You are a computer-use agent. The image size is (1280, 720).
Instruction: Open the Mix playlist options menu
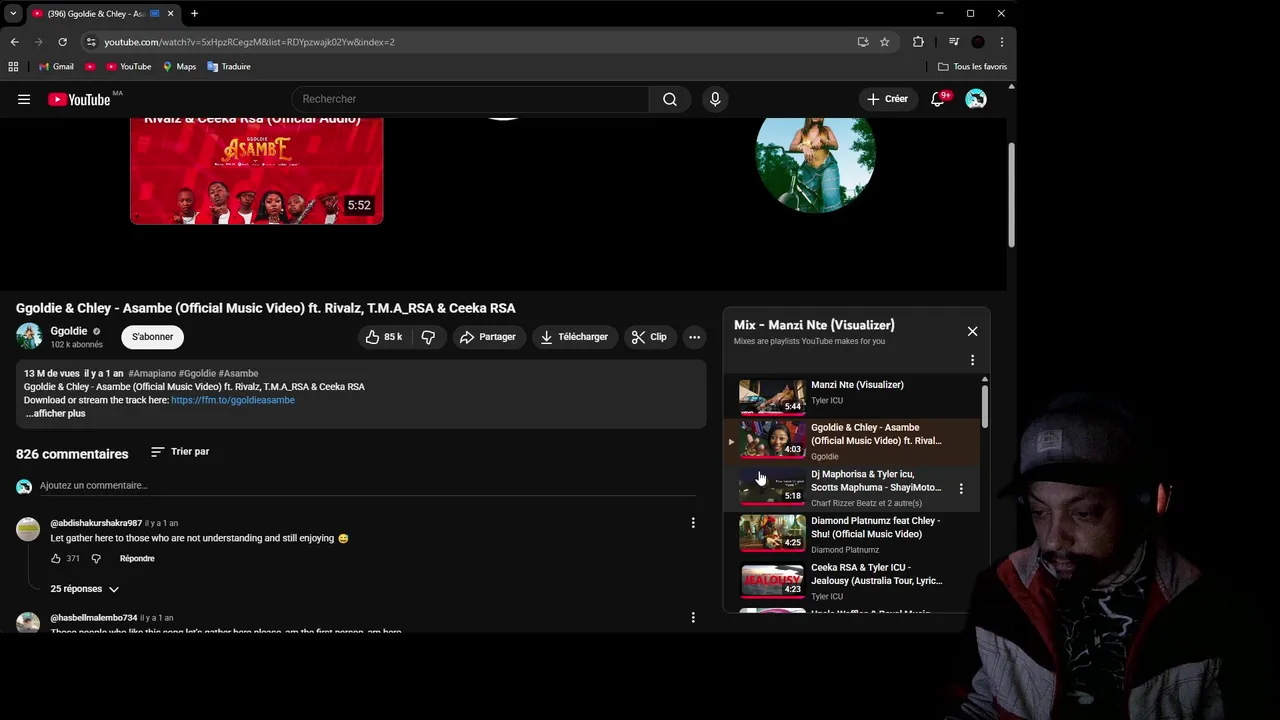pyautogui.click(x=972, y=360)
